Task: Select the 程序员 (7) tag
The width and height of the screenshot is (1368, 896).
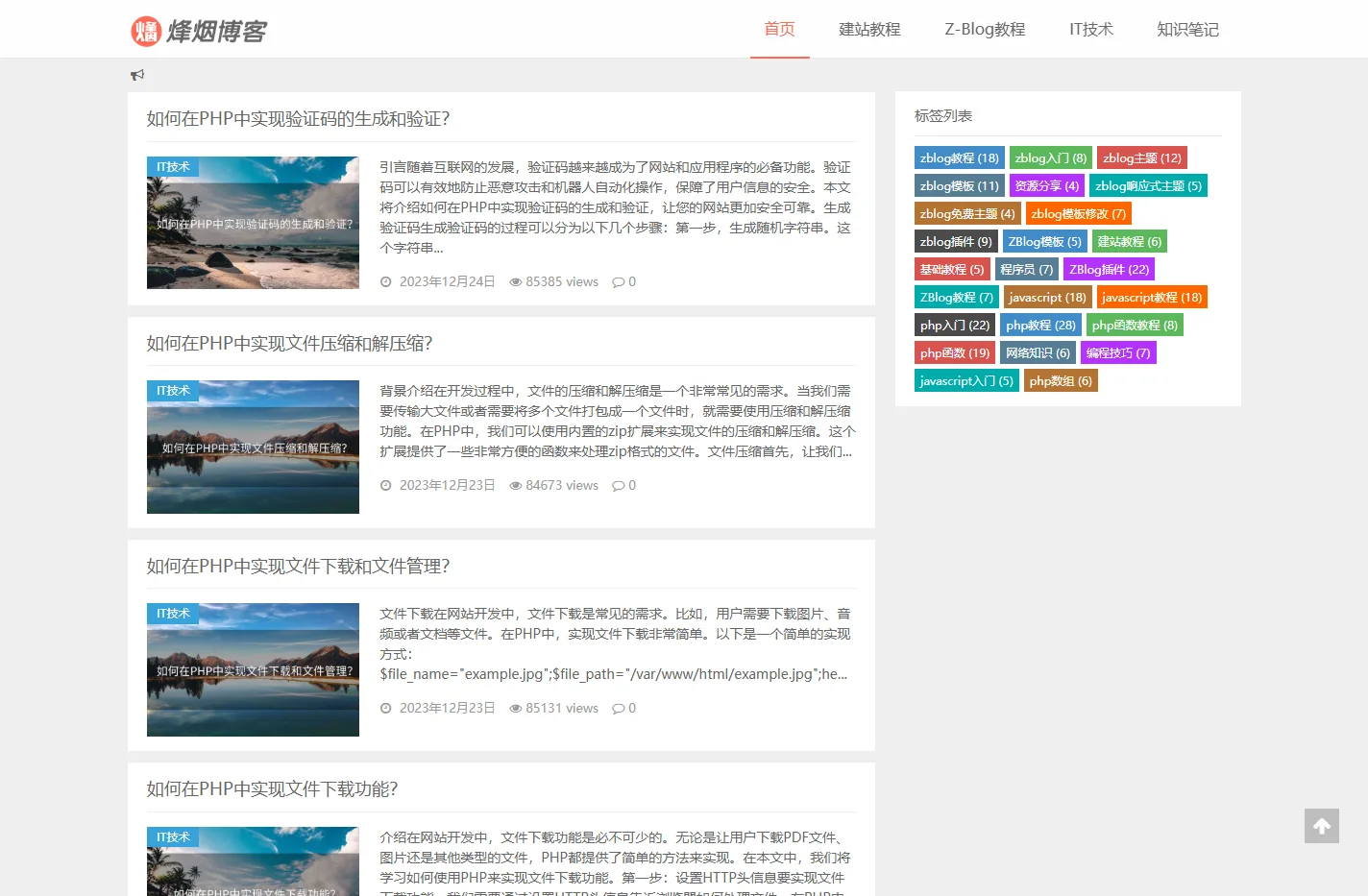Action: (1027, 269)
